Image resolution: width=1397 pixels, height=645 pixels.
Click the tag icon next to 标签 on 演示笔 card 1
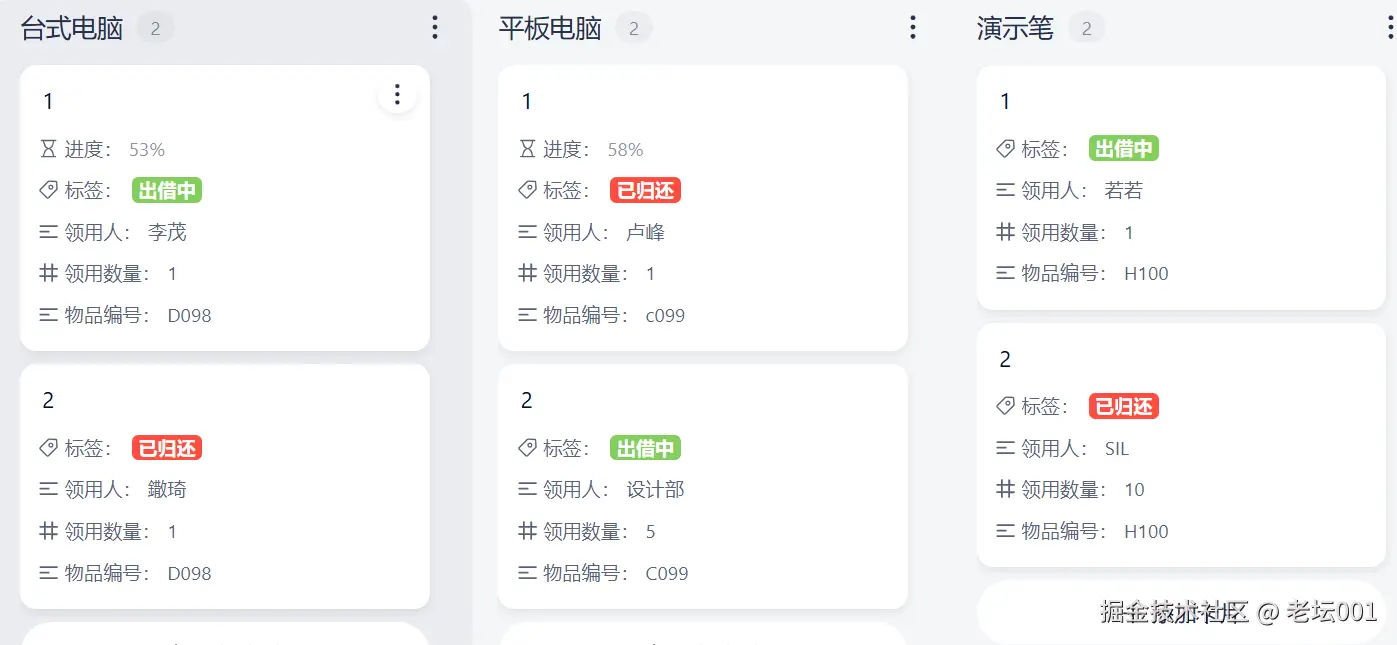(1007, 148)
